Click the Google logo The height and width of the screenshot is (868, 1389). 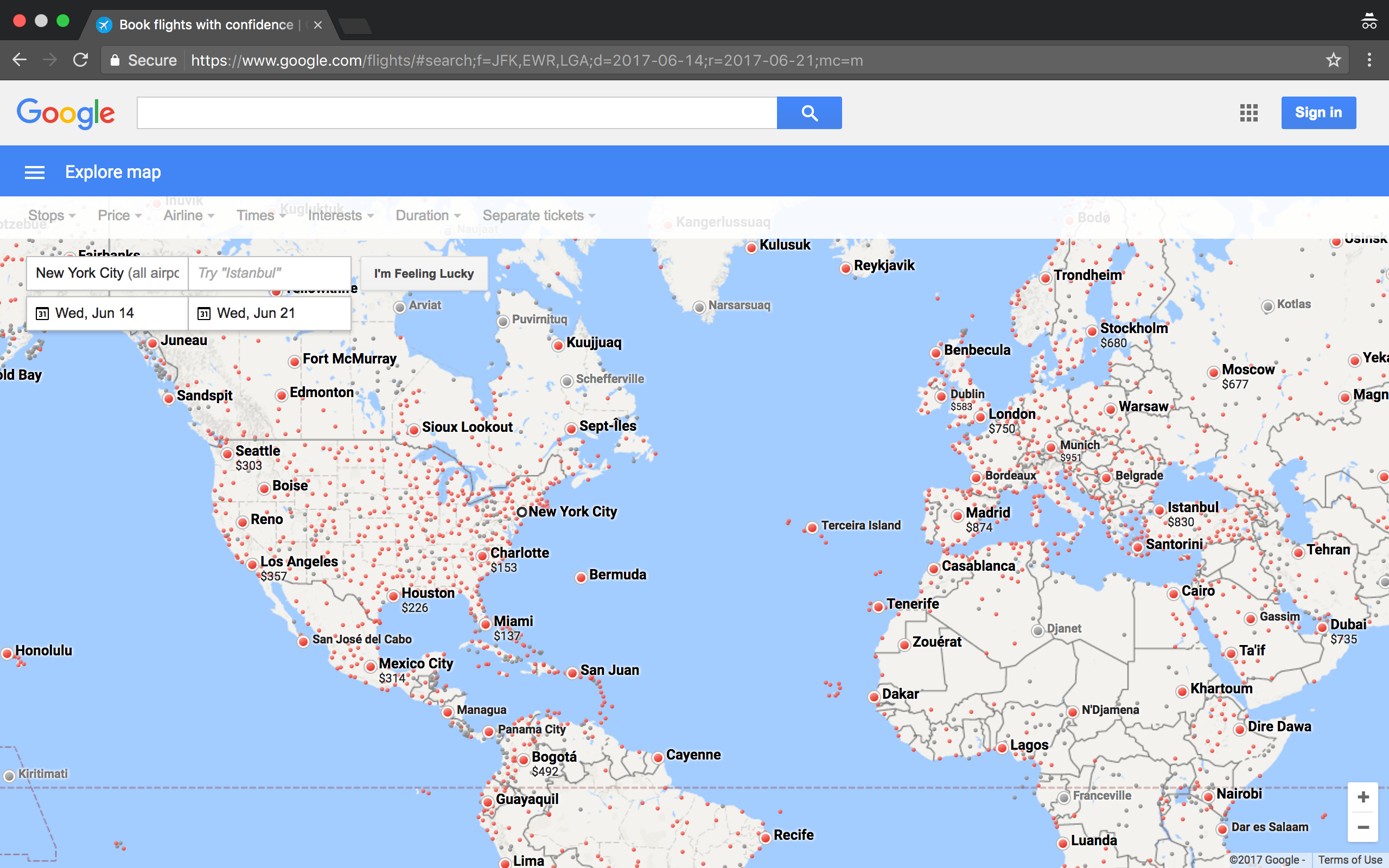[x=66, y=113]
